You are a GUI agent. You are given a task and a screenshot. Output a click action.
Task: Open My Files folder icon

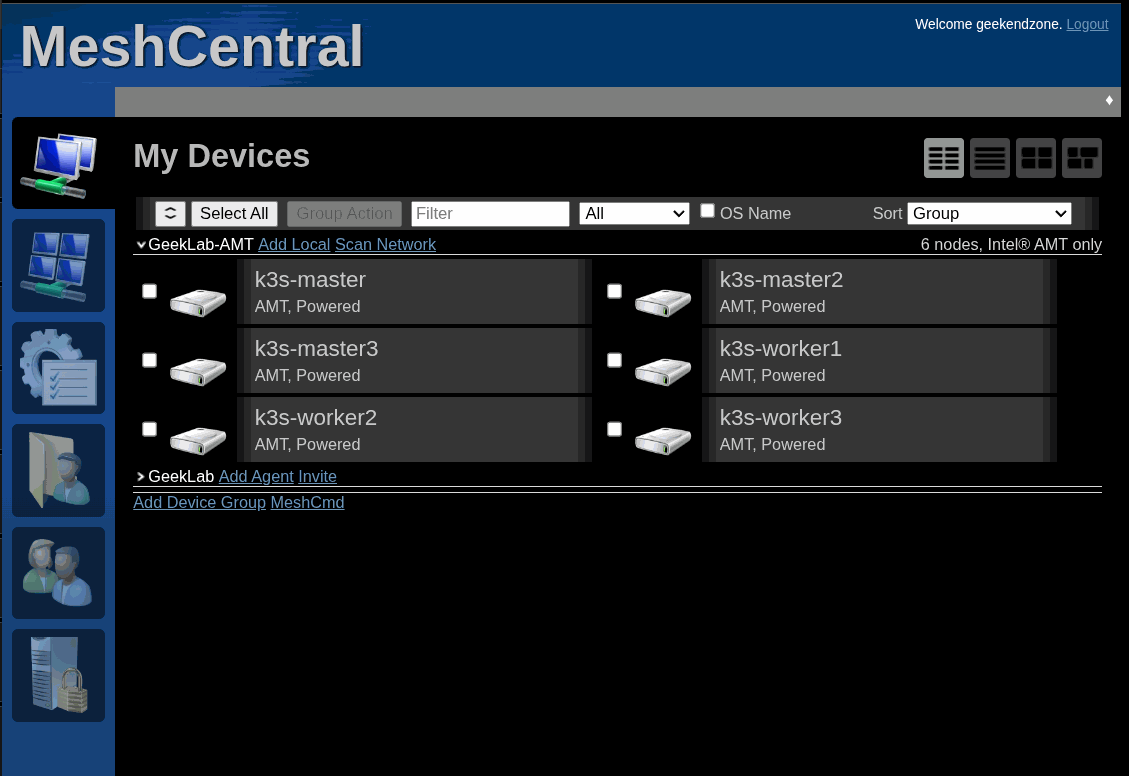pyautogui.click(x=58, y=470)
